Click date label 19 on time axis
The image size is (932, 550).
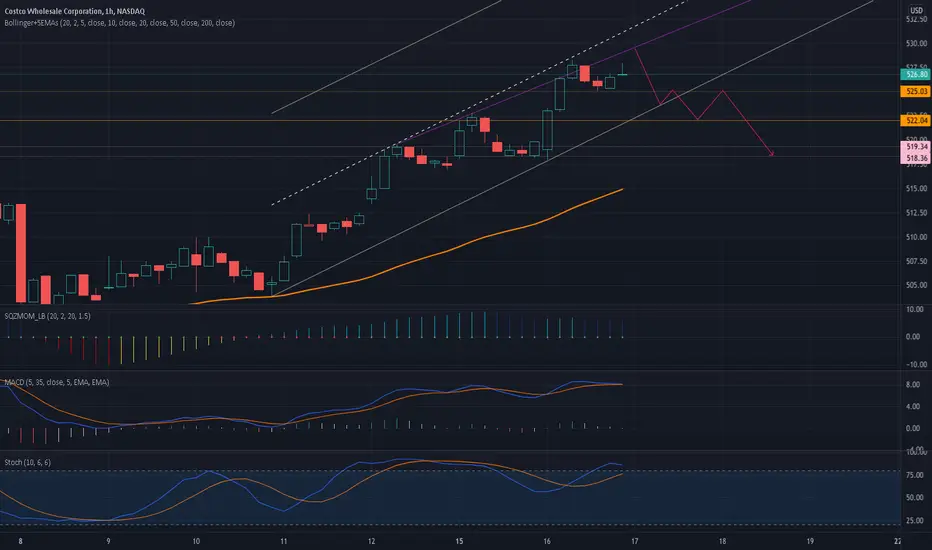[x=810, y=541]
